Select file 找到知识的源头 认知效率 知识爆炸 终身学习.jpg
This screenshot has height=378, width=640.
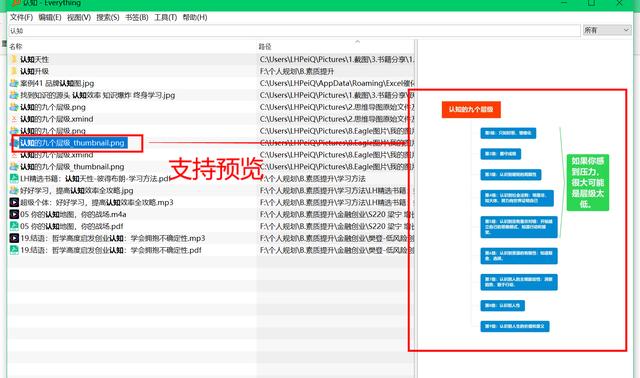pyautogui.click(x=98, y=95)
